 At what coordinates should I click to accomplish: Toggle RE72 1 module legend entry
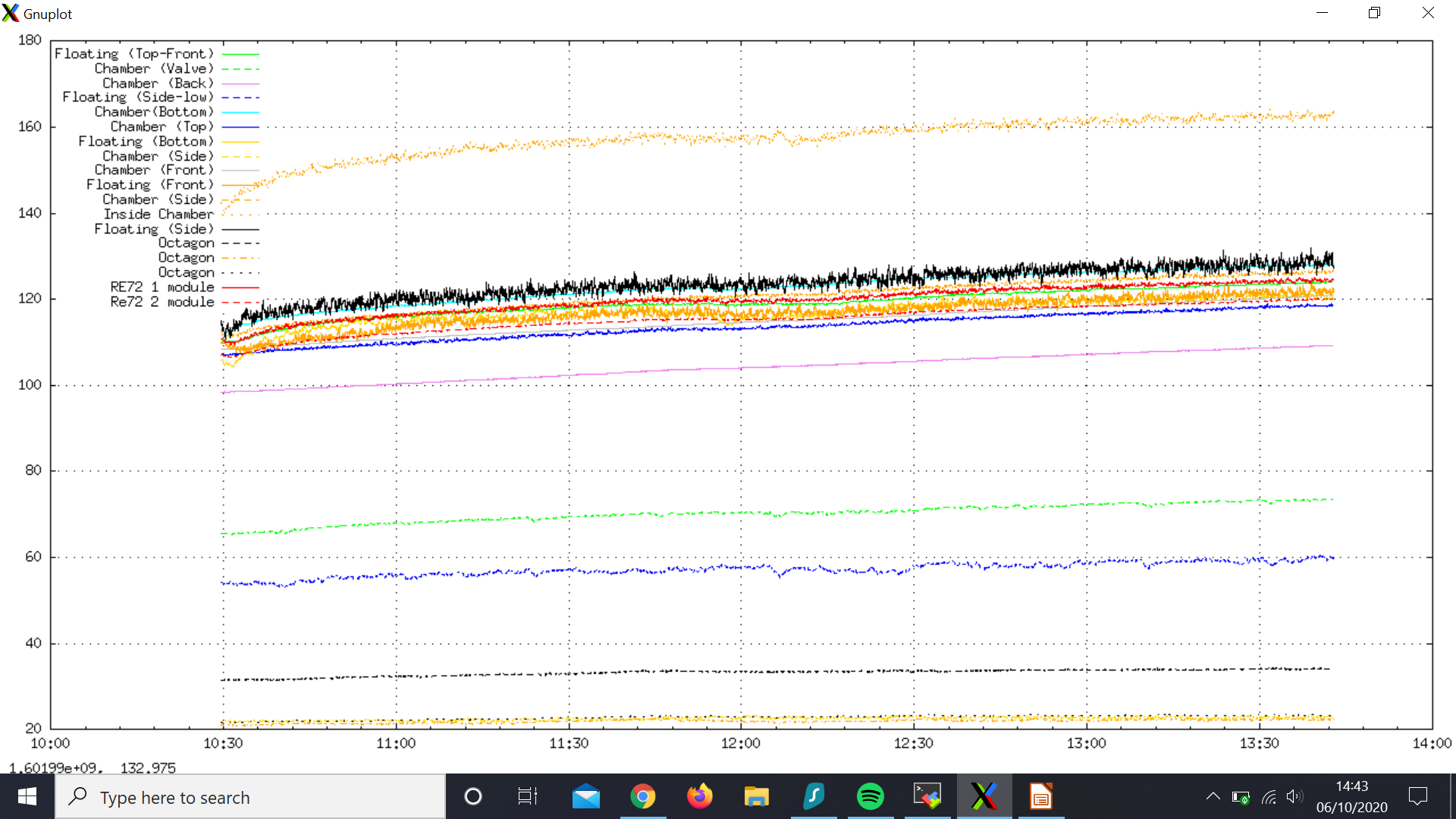click(162, 287)
